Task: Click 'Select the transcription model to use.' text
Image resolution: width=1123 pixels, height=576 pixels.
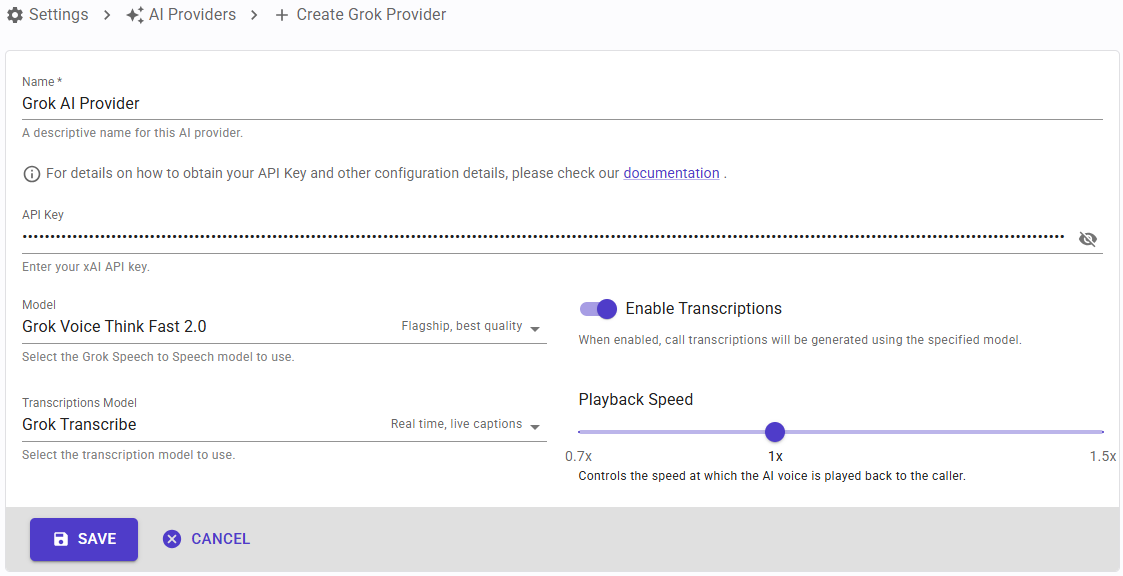Action: 128,455
